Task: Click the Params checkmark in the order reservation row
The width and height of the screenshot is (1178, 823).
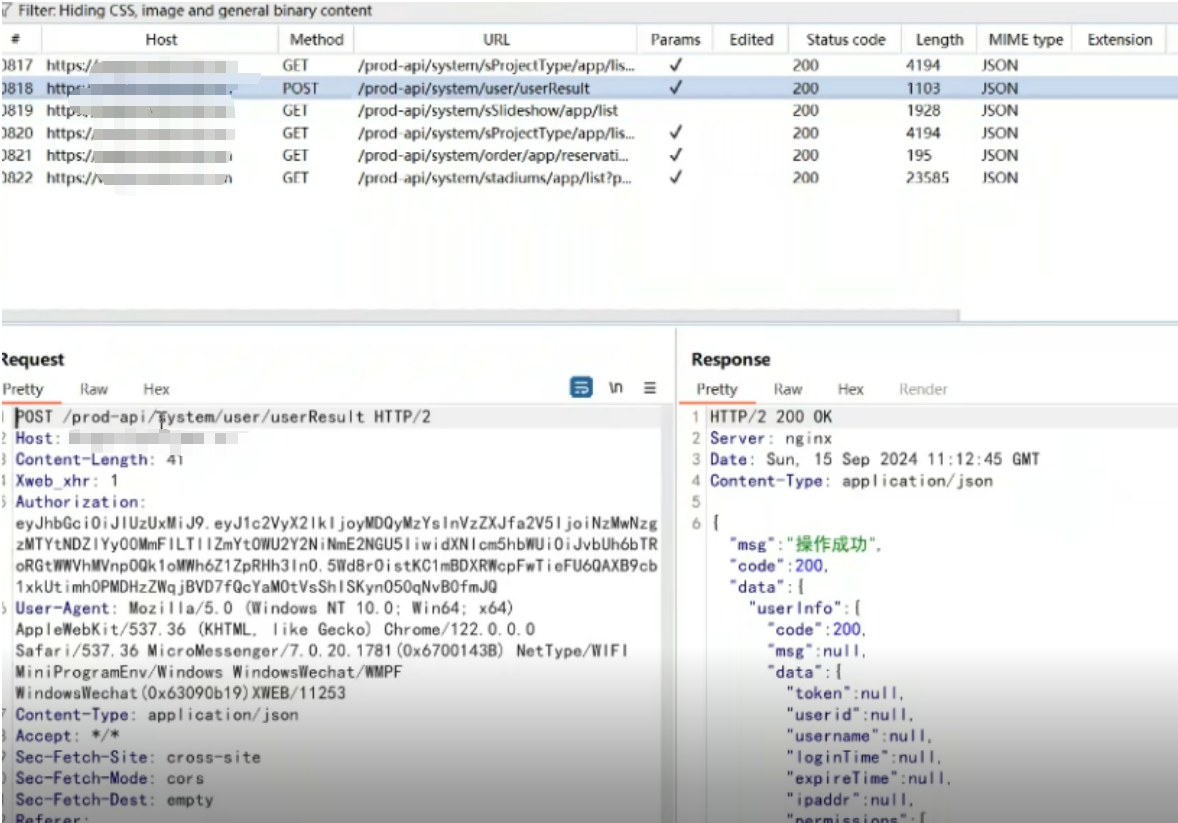Action: coord(675,155)
